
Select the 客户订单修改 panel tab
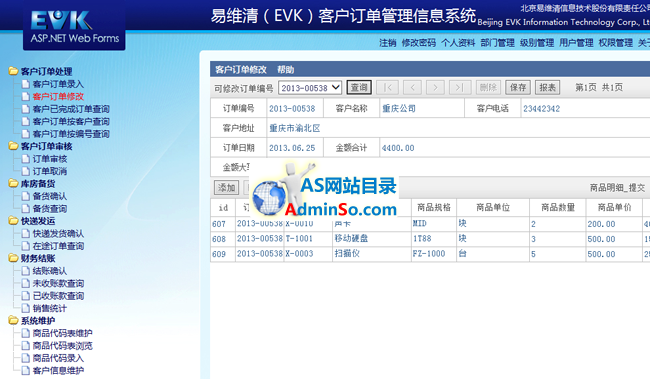tap(241, 70)
